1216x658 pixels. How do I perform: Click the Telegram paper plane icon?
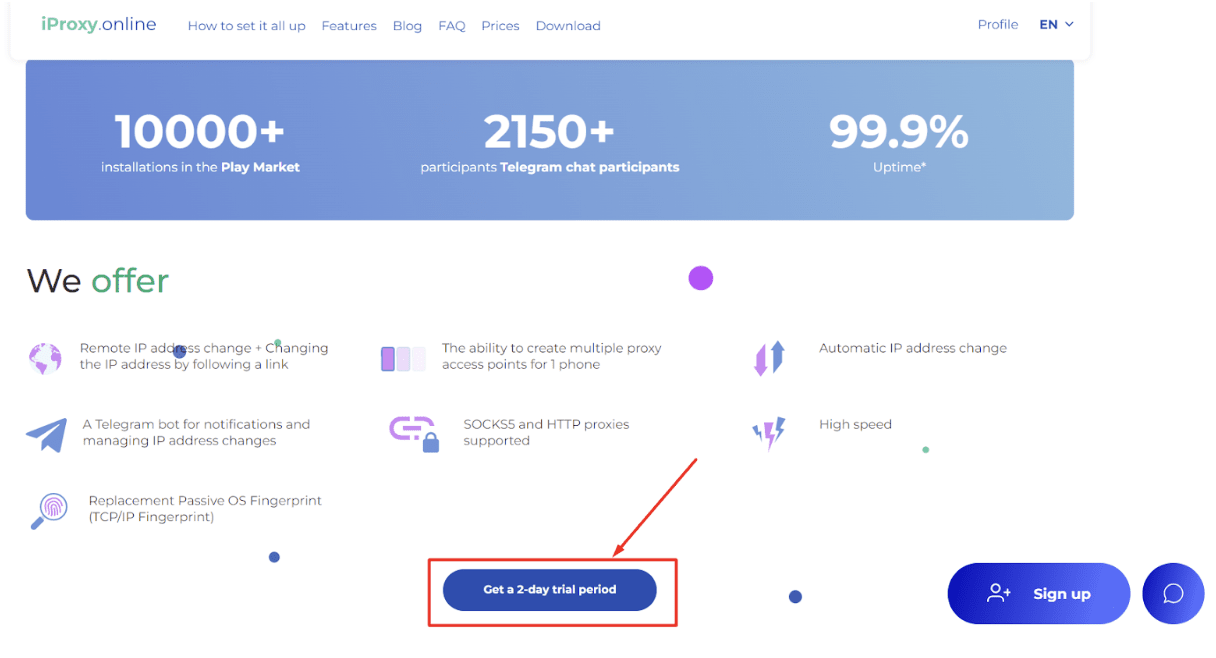click(46, 434)
